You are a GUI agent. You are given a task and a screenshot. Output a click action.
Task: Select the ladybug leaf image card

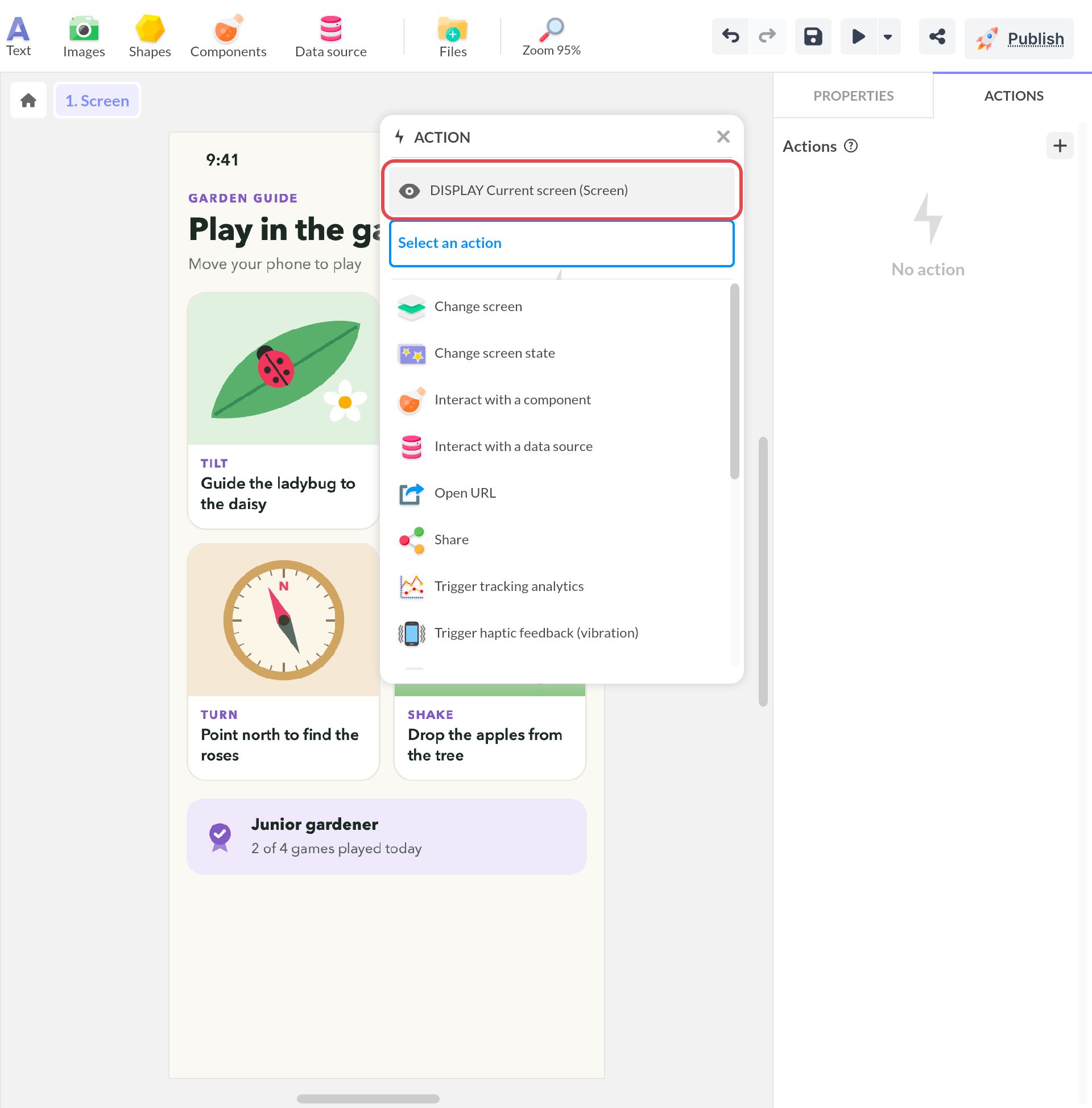(x=283, y=369)
